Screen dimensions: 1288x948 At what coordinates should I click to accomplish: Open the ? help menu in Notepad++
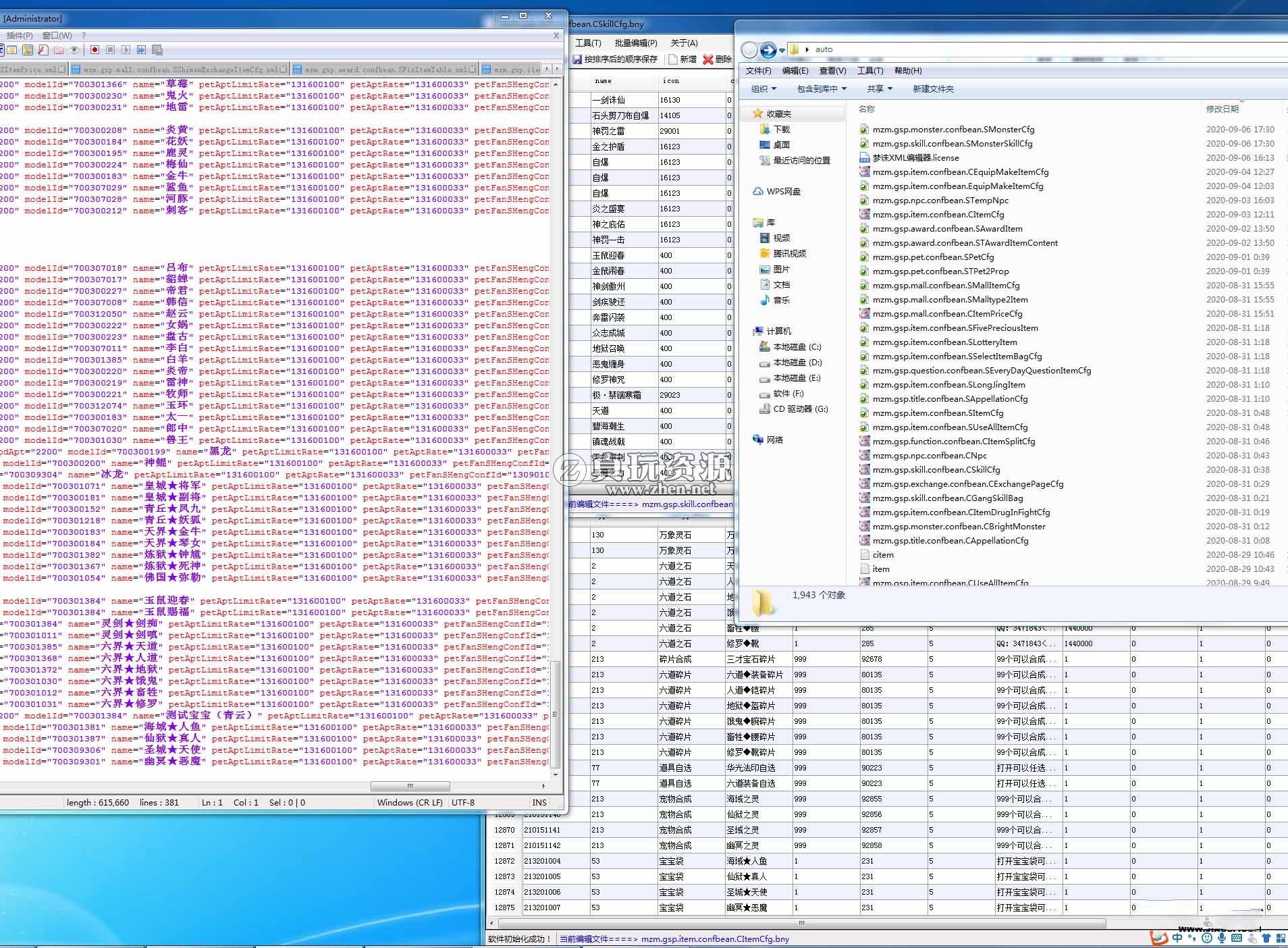[84, 35]
